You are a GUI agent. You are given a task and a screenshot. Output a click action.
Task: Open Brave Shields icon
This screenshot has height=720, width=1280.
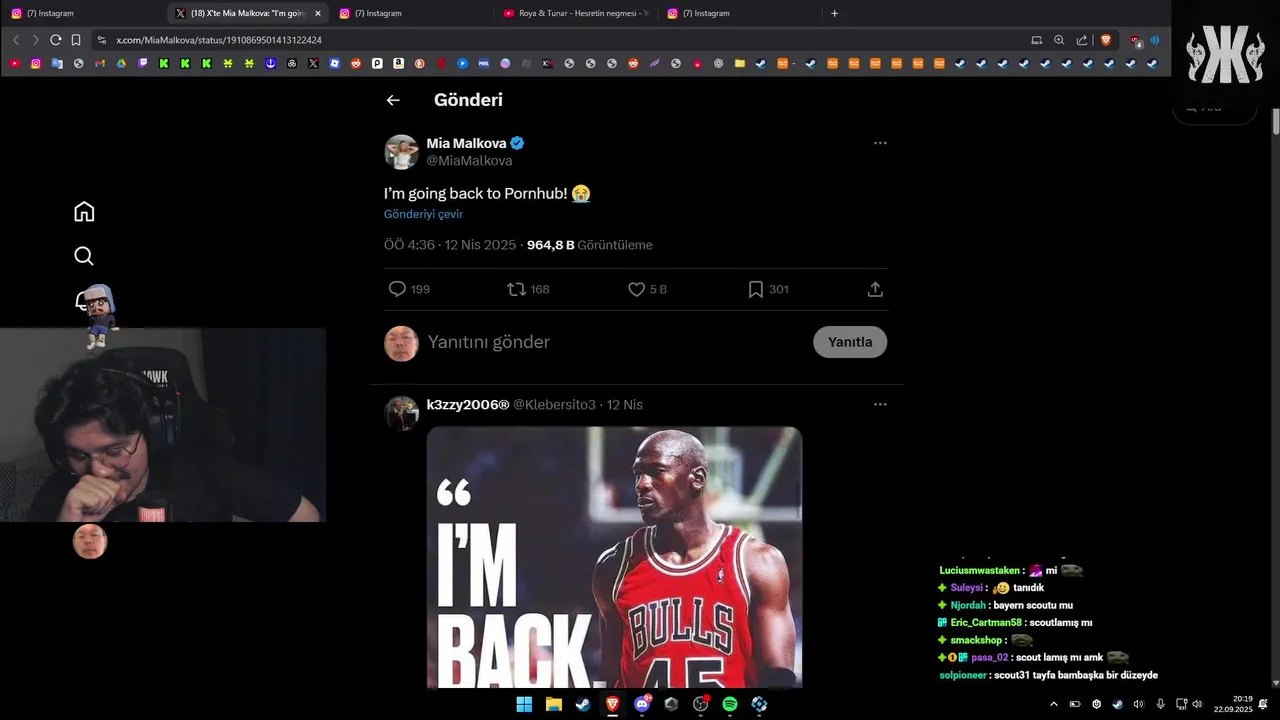[x=1106, y=40]
